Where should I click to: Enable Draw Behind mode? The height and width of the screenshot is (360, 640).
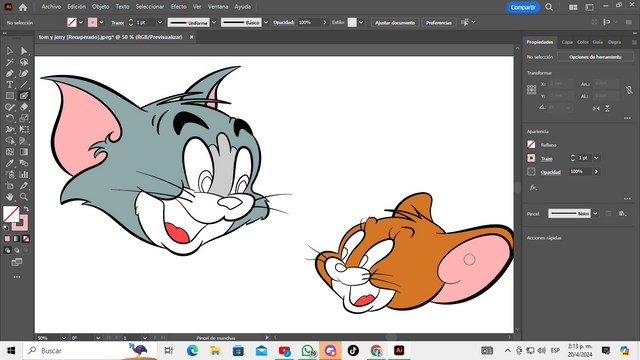point(17,250)
